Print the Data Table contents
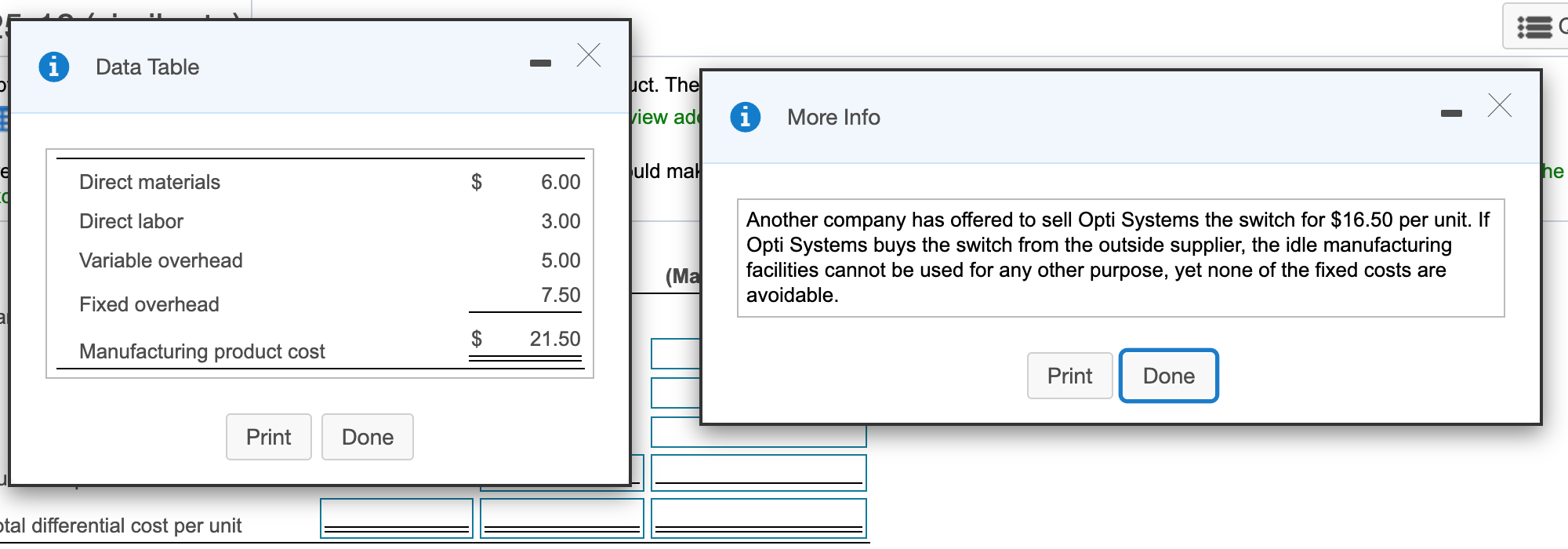 pyautogui.click(x=269, y=437)
